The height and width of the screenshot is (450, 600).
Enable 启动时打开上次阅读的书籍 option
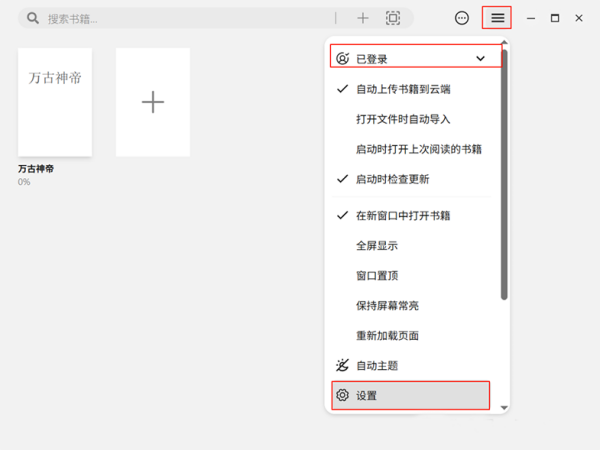point(410,149)
